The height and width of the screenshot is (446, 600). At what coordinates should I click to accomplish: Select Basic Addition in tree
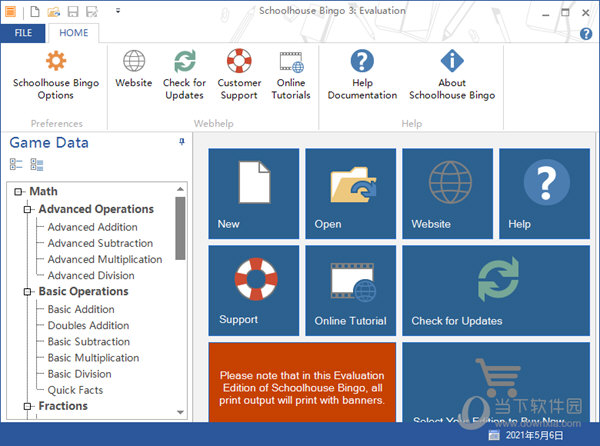click(x=81, y=309)
